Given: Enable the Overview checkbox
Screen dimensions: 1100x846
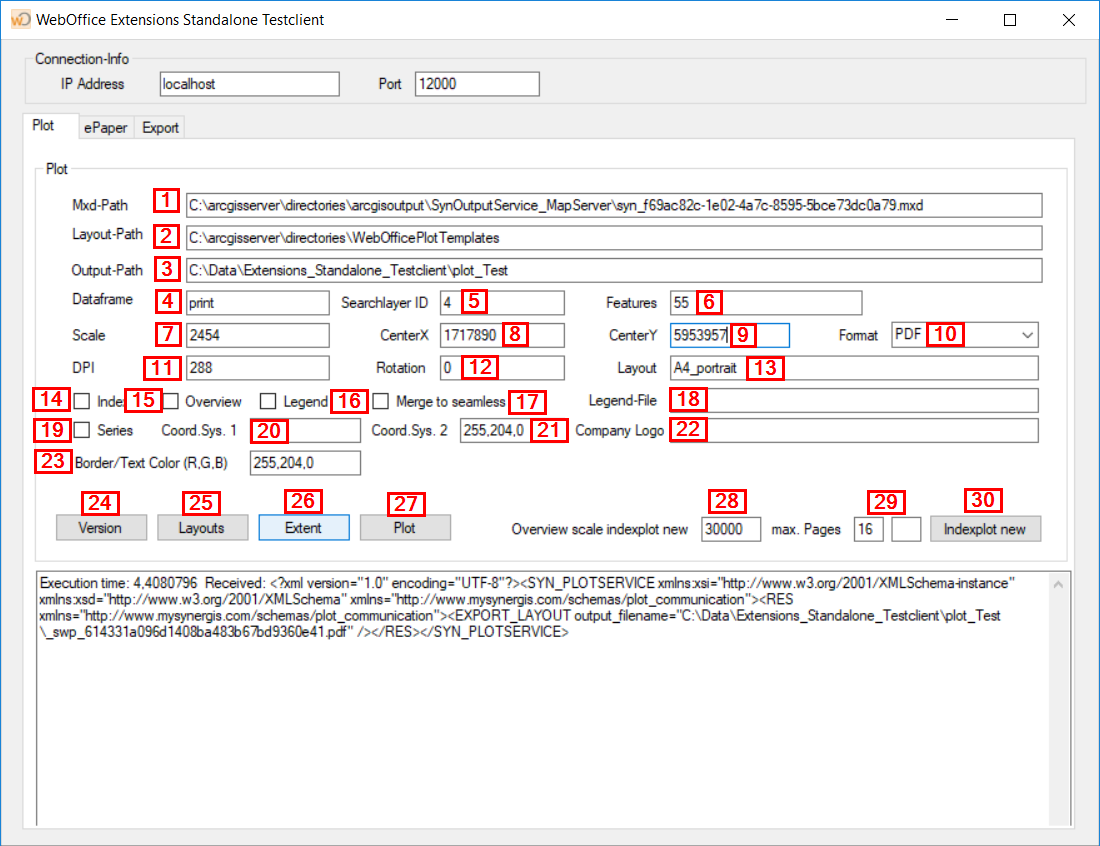Looking at the screenshot, I should coord(170,402).
